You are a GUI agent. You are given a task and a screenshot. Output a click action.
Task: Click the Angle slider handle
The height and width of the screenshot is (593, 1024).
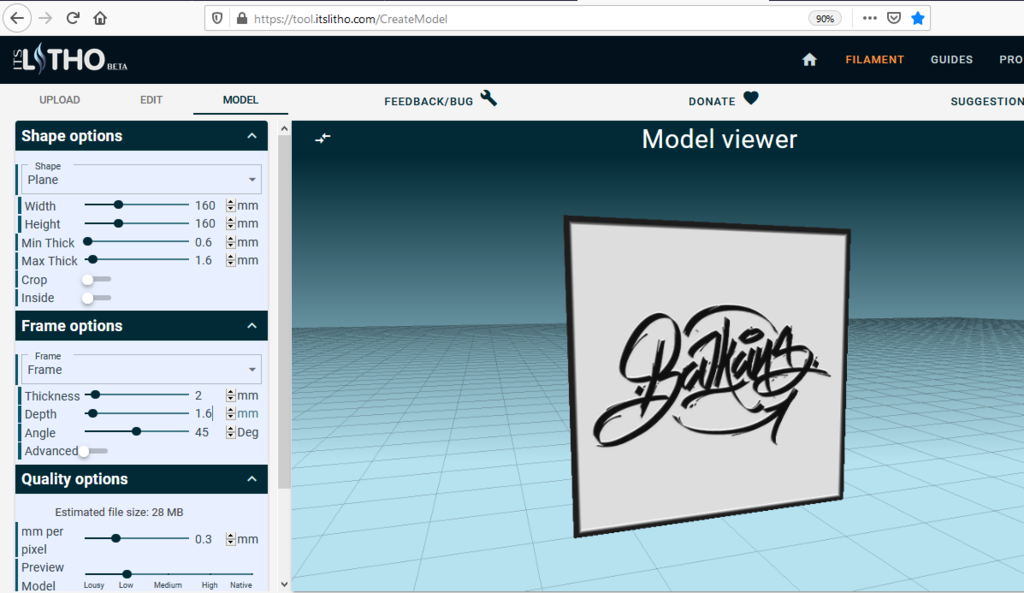(x=136, y=432)
